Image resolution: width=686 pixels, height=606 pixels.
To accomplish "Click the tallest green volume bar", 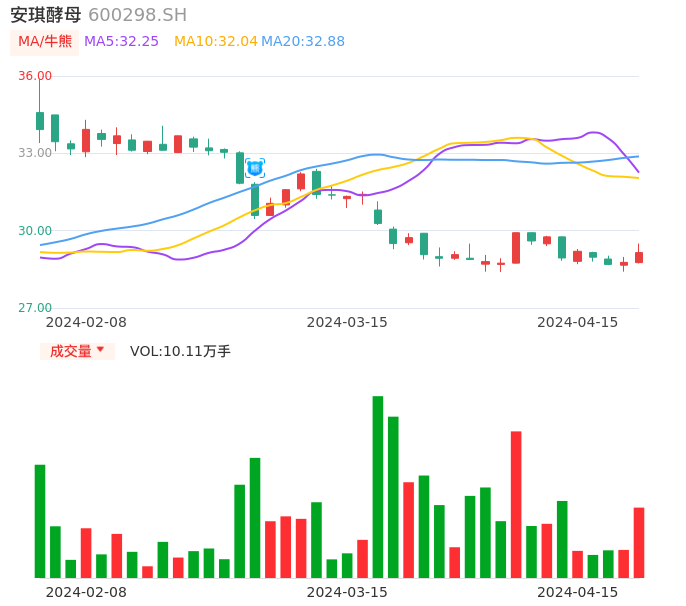I will point(378,486).
